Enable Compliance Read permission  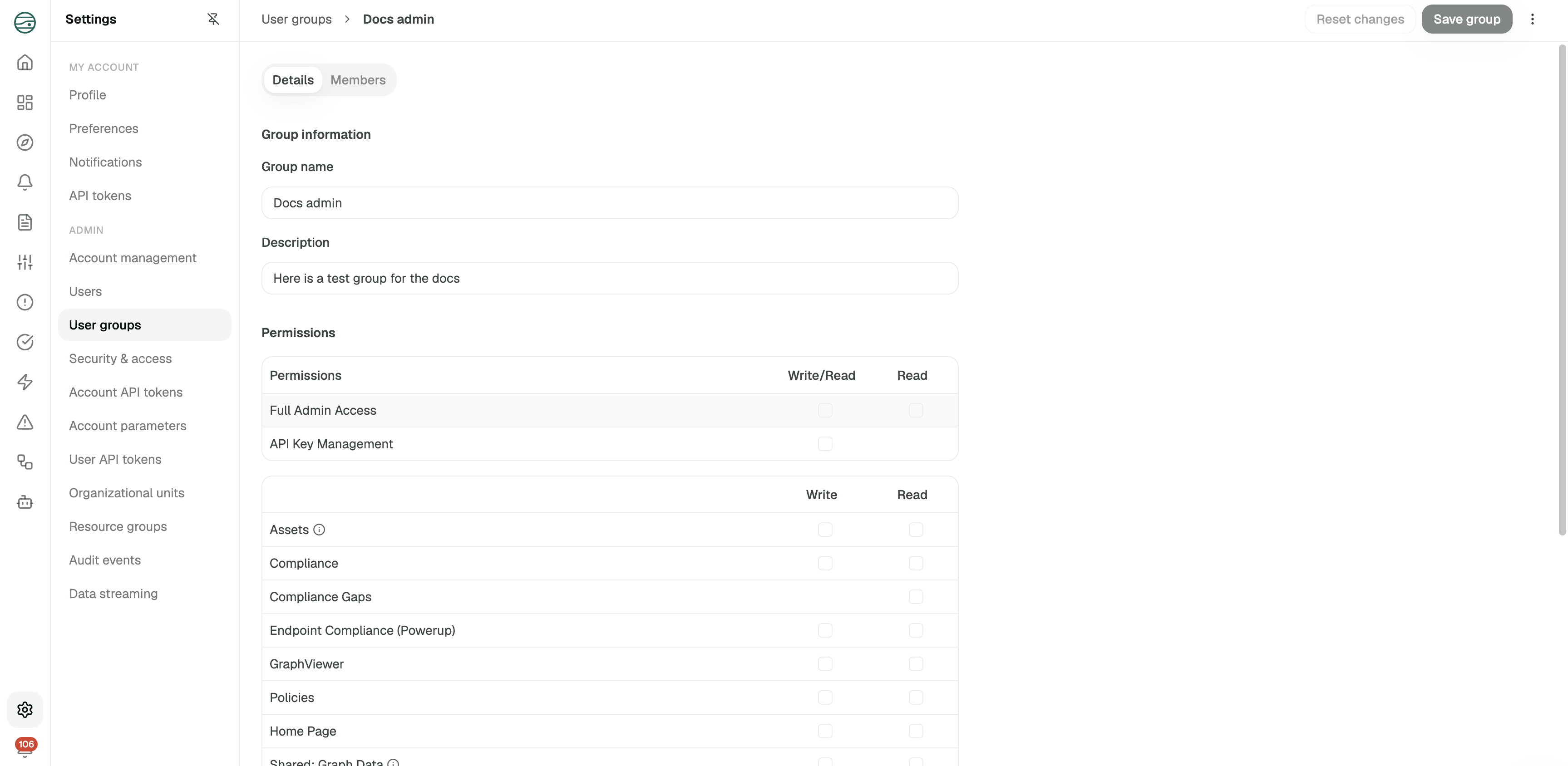[916, 563]
